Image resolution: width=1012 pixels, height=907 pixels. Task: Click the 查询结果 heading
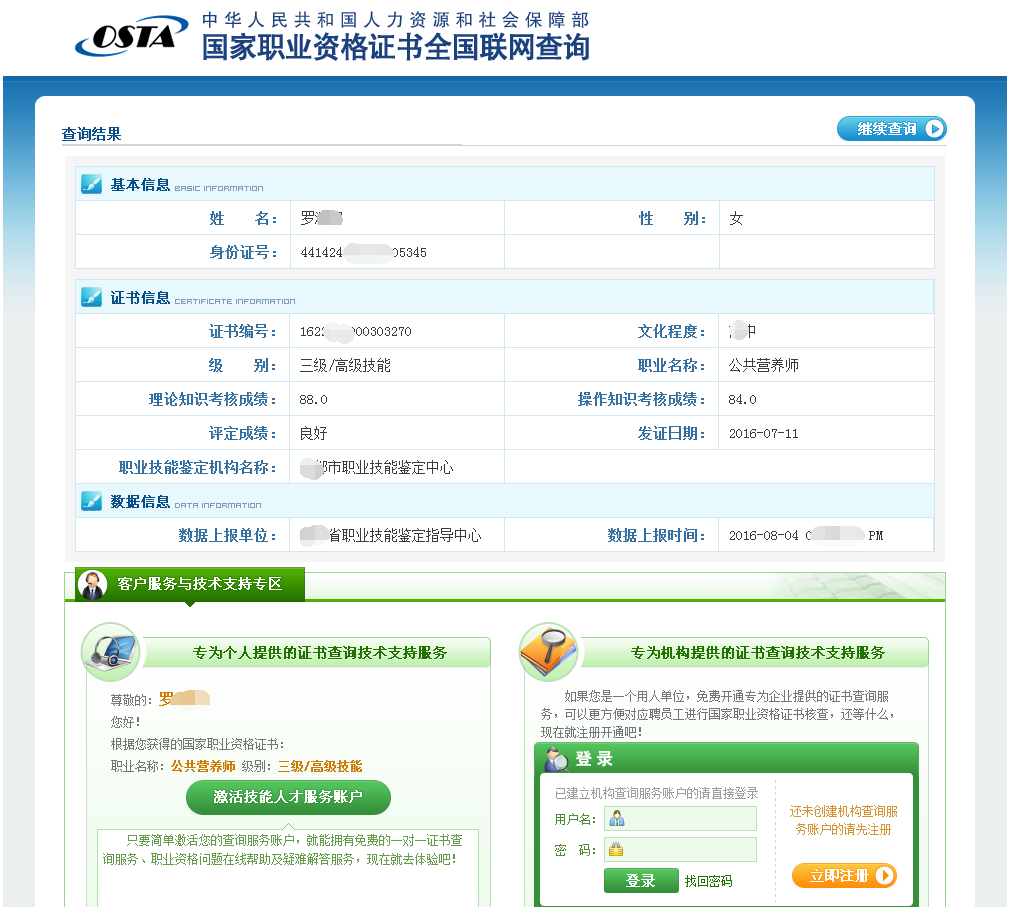pos(91,134)
